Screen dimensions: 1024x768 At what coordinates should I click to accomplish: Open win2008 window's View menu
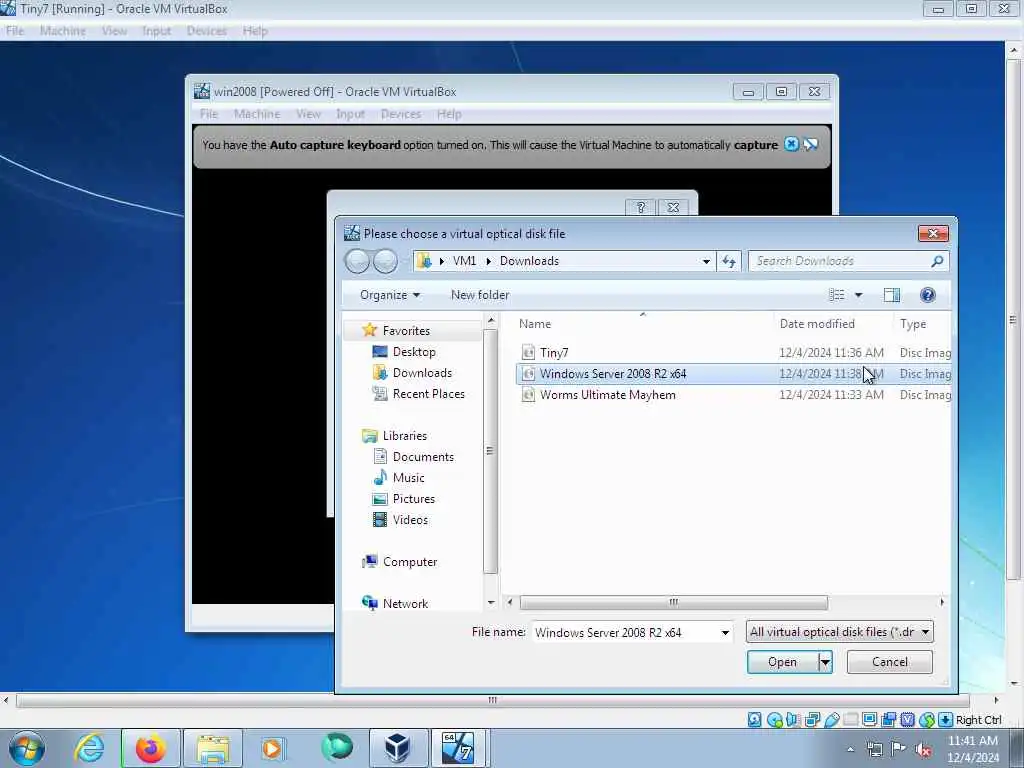click(308, 114)
